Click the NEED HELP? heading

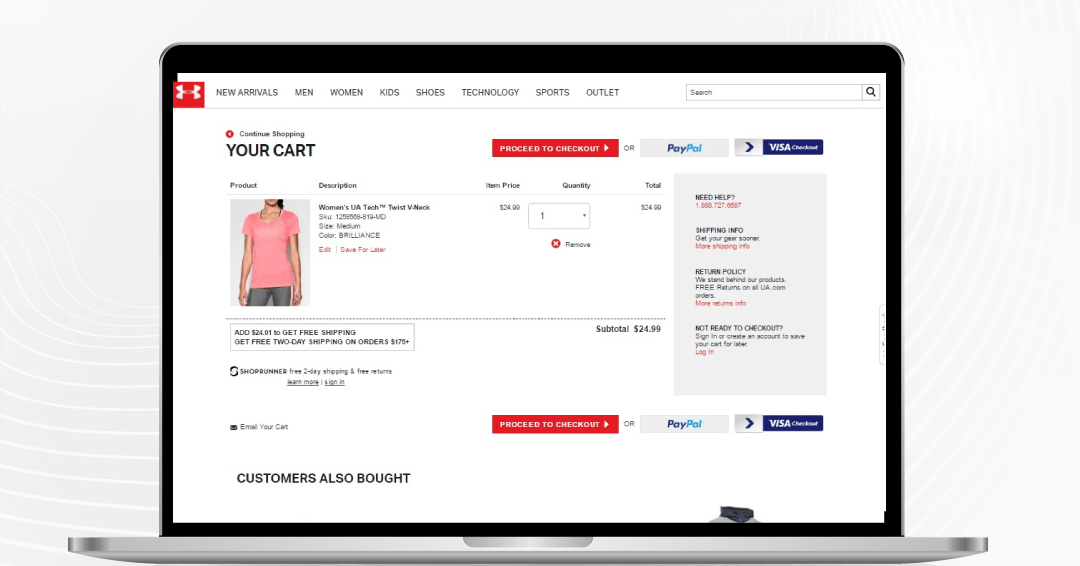(x=715, y=198)
